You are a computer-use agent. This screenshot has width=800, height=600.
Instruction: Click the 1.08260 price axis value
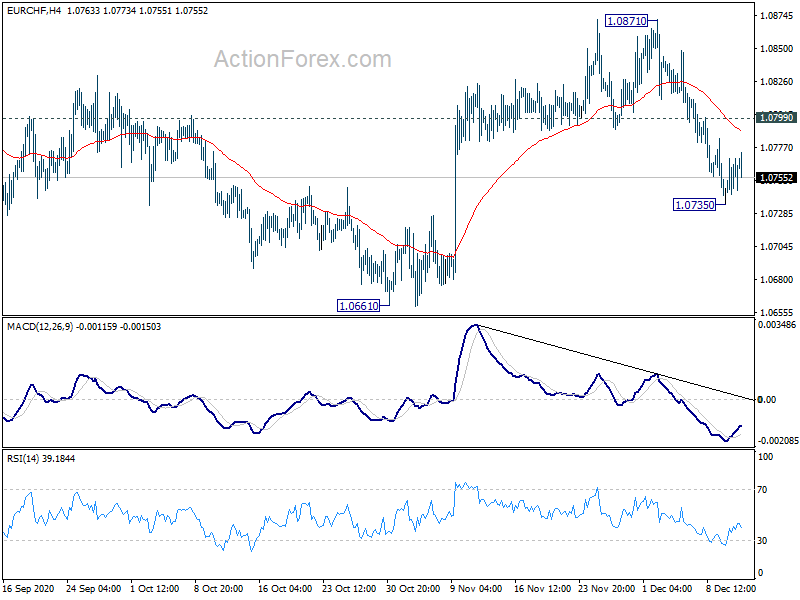[x=777, y=82]
